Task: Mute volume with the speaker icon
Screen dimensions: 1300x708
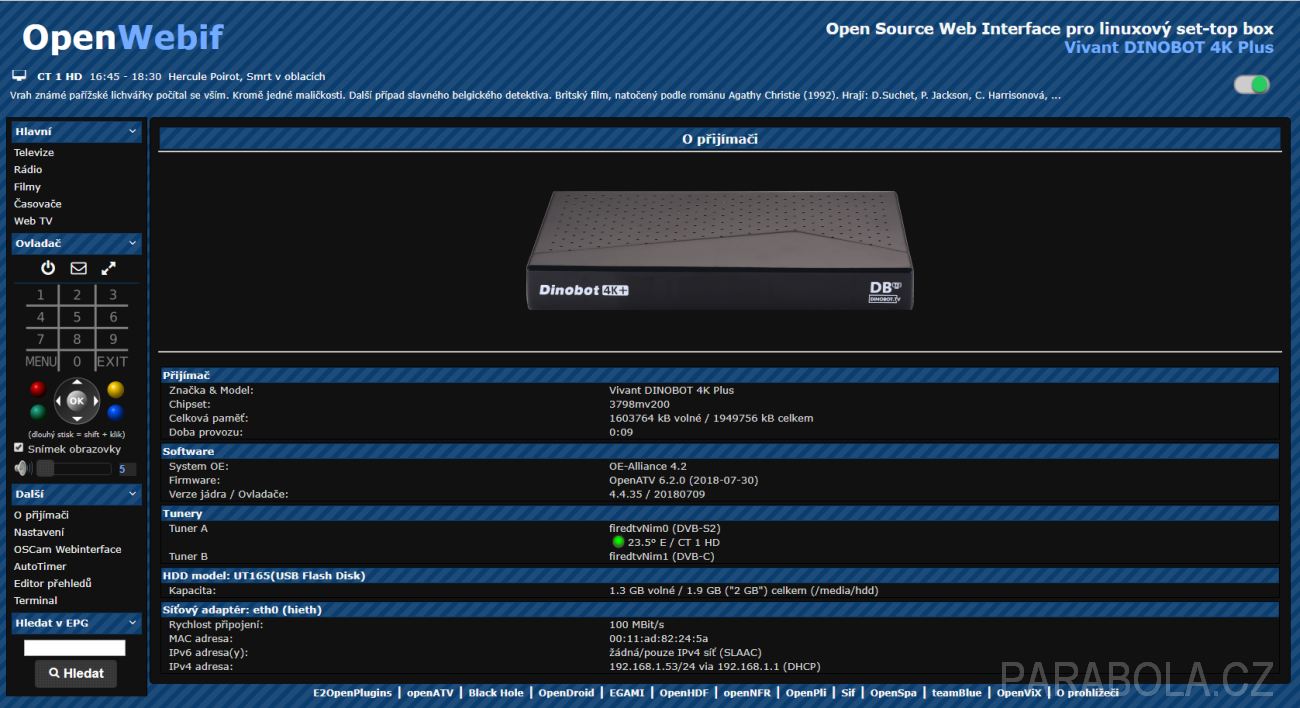Action: pyautogui.click(x=23, y=468)
